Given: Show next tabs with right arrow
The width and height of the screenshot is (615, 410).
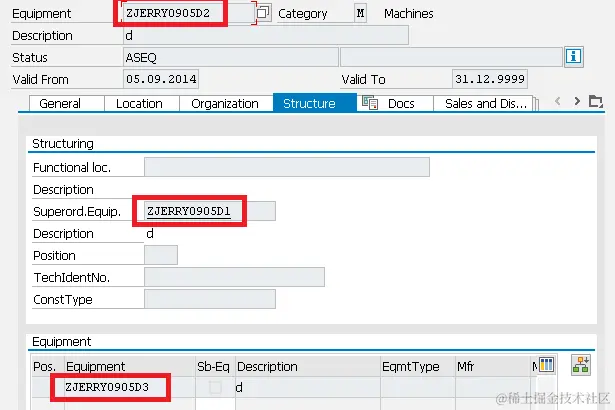Looking at the screenshot, I should point(577,102).
